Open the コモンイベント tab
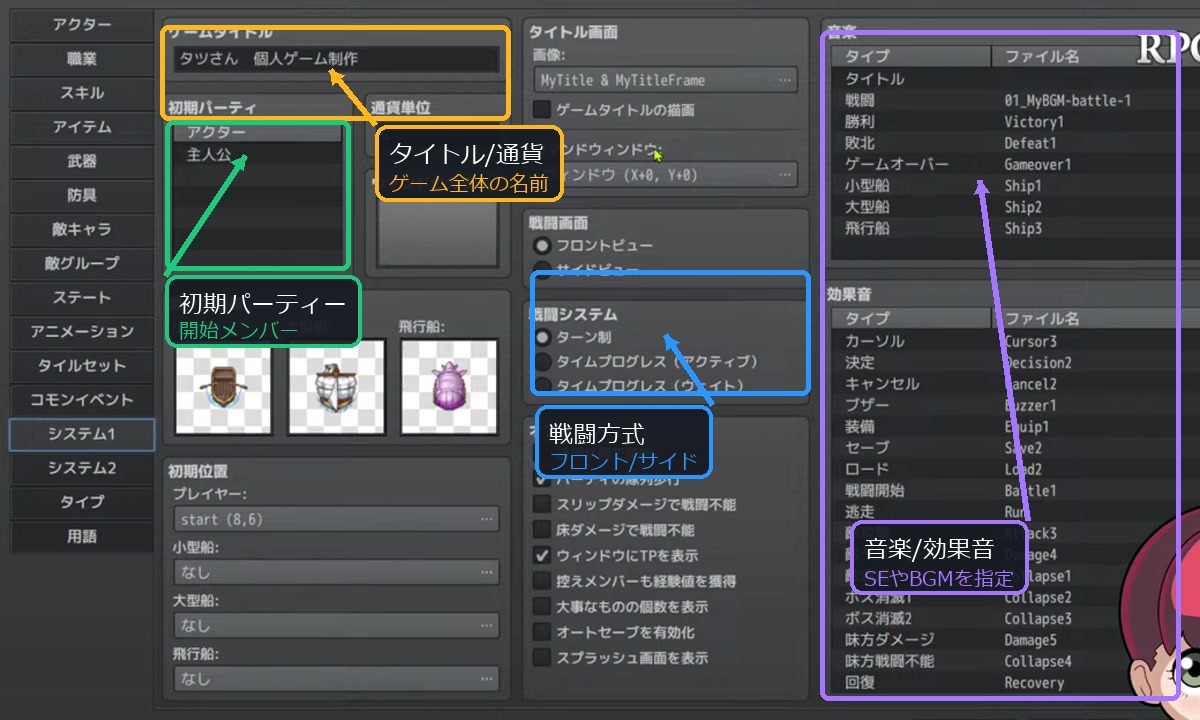Viewport: 1200px width, 720px height. (82, 399)
